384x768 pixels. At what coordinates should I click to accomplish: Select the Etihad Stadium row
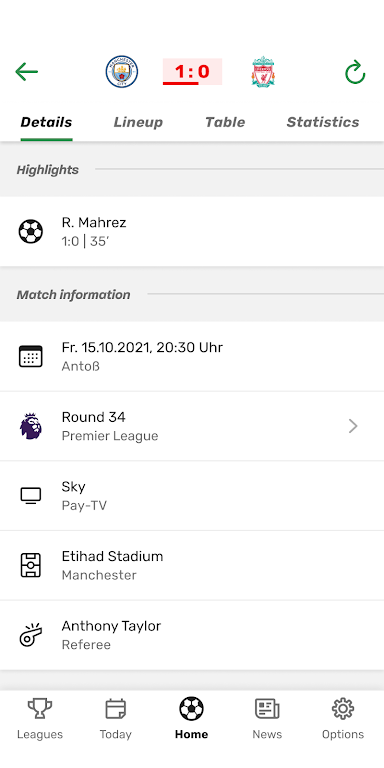[x=192, y=565]
